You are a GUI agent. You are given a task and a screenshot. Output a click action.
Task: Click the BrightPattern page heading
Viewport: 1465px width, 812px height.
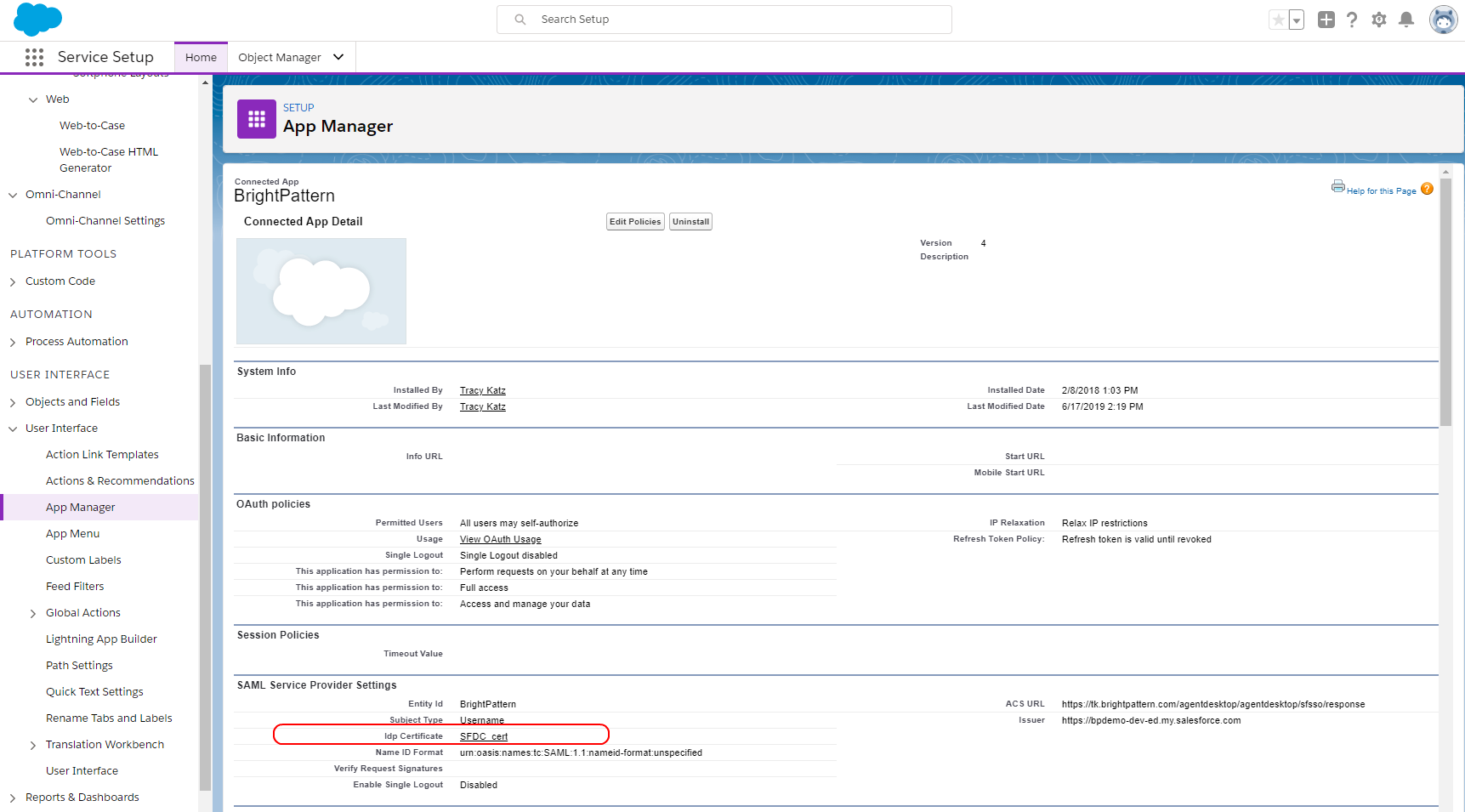[x=284, y=196]
